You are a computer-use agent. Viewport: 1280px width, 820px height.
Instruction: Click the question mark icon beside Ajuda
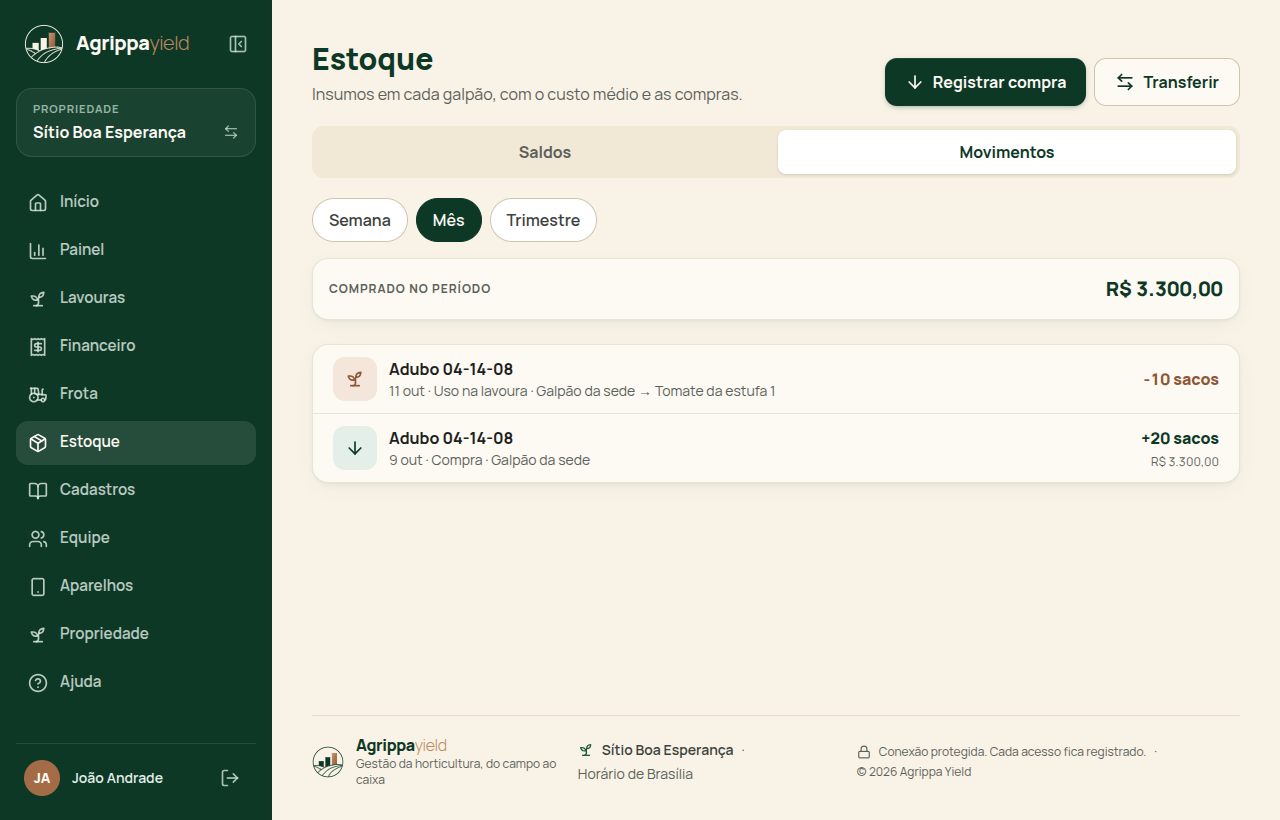click(x=38, y=682)
